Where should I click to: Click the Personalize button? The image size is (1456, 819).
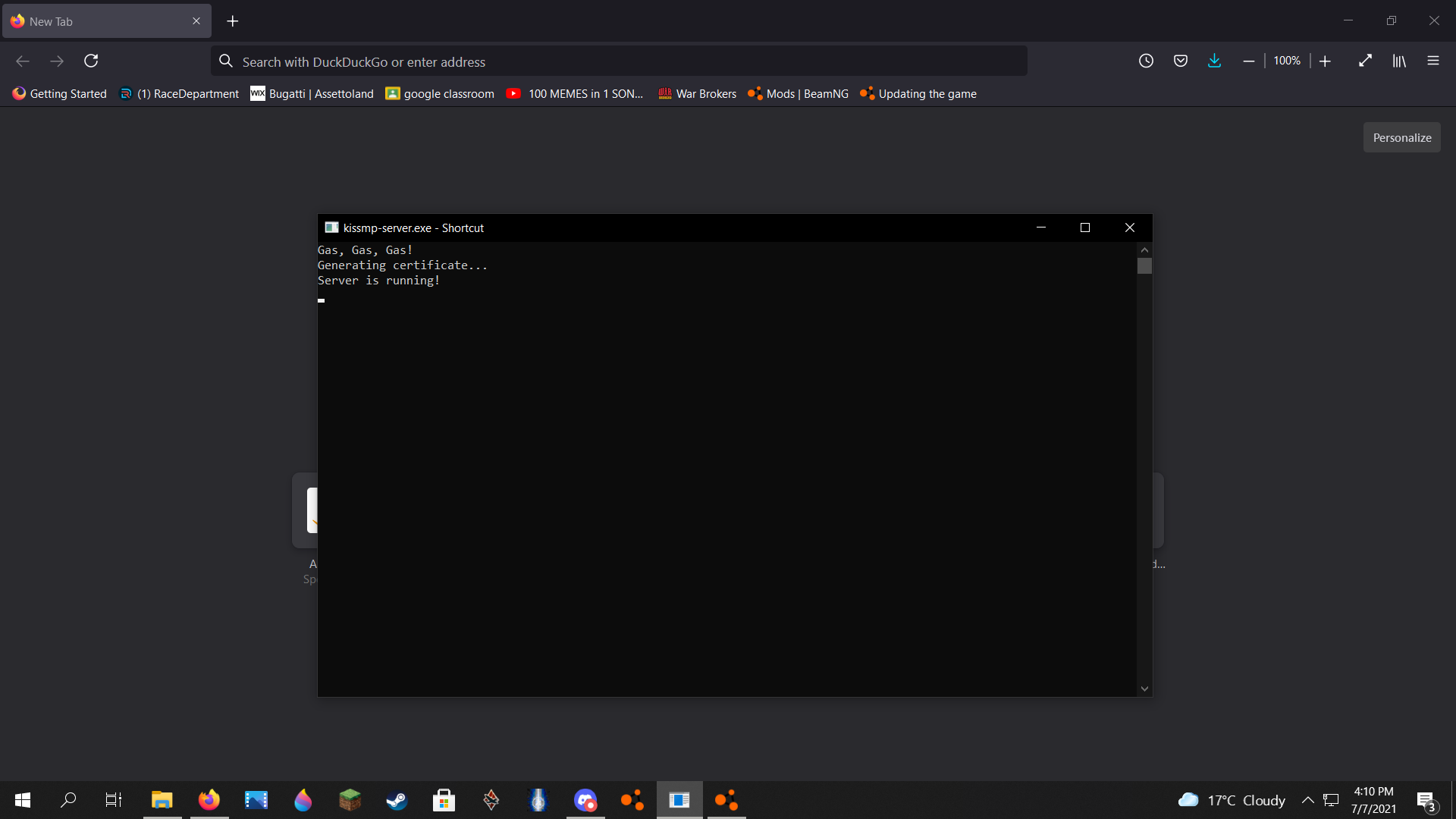(1401, 137)
